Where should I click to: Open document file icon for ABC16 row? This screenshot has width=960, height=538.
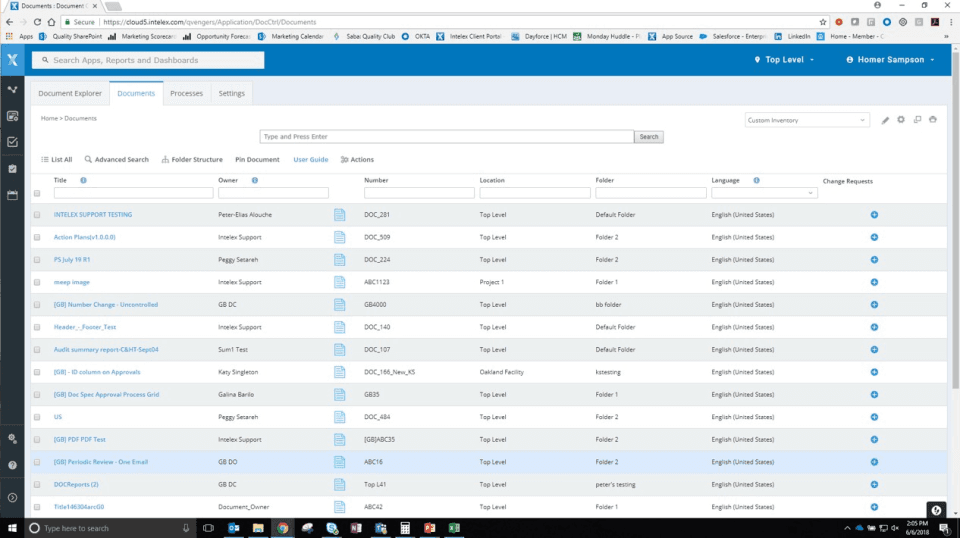point(340,462)
